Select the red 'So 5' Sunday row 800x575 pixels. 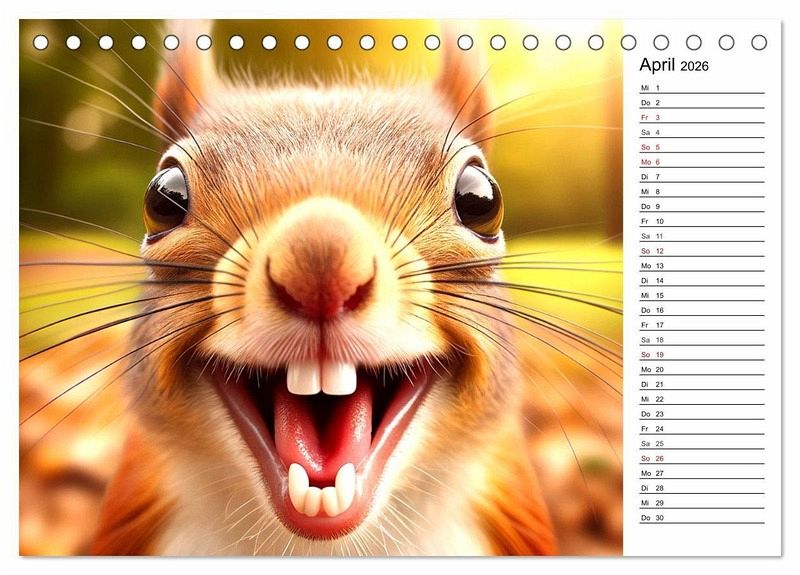702,147
